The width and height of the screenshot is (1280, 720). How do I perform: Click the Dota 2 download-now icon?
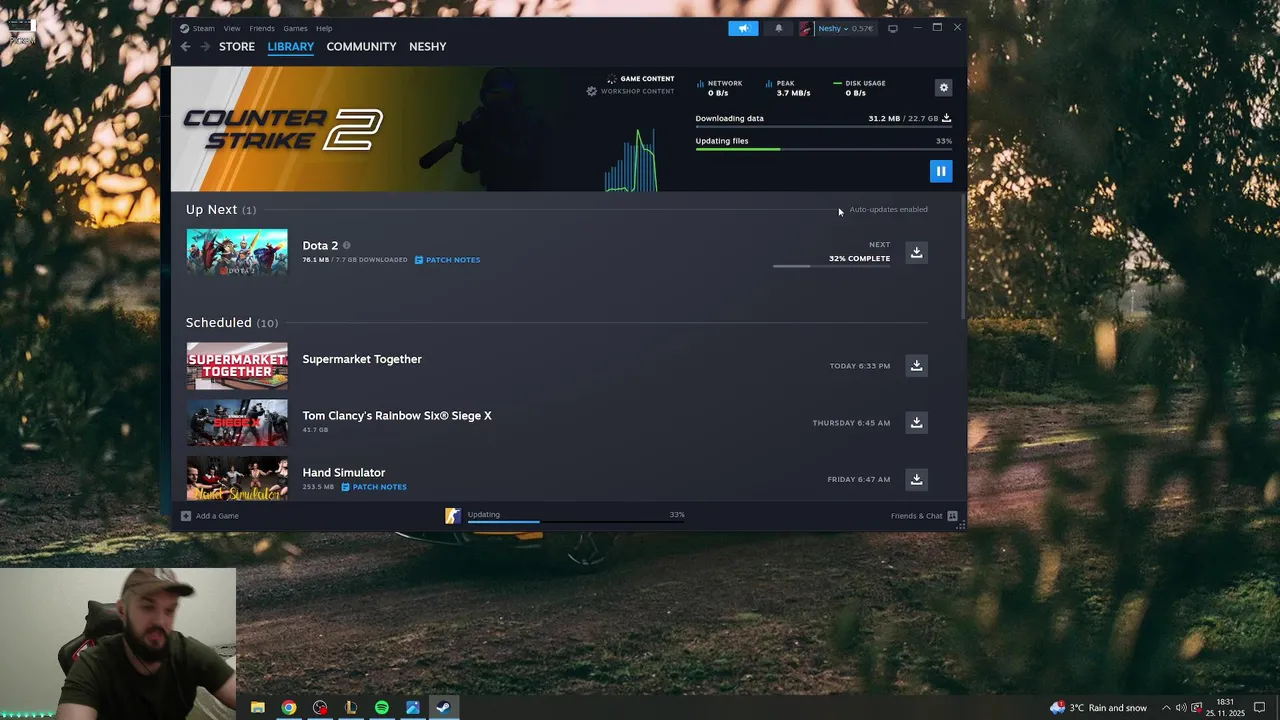916,252
